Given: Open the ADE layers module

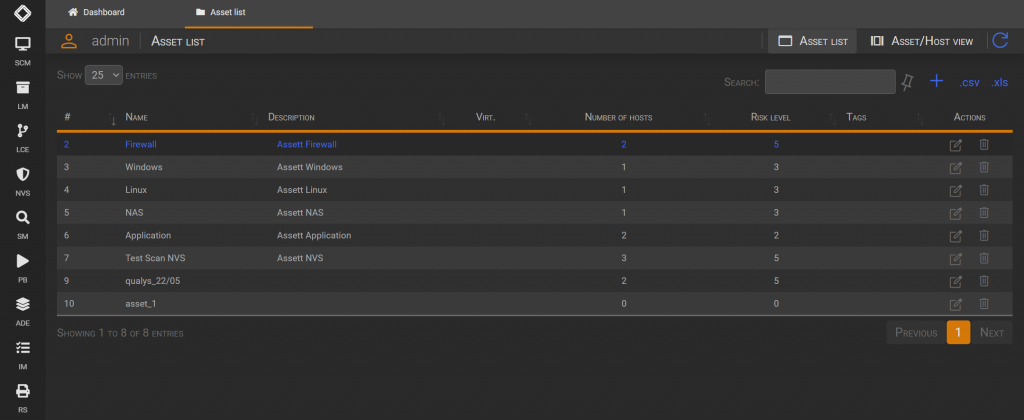Looking at the screenshot, I should pyautogui.click(x=23, y=312).
